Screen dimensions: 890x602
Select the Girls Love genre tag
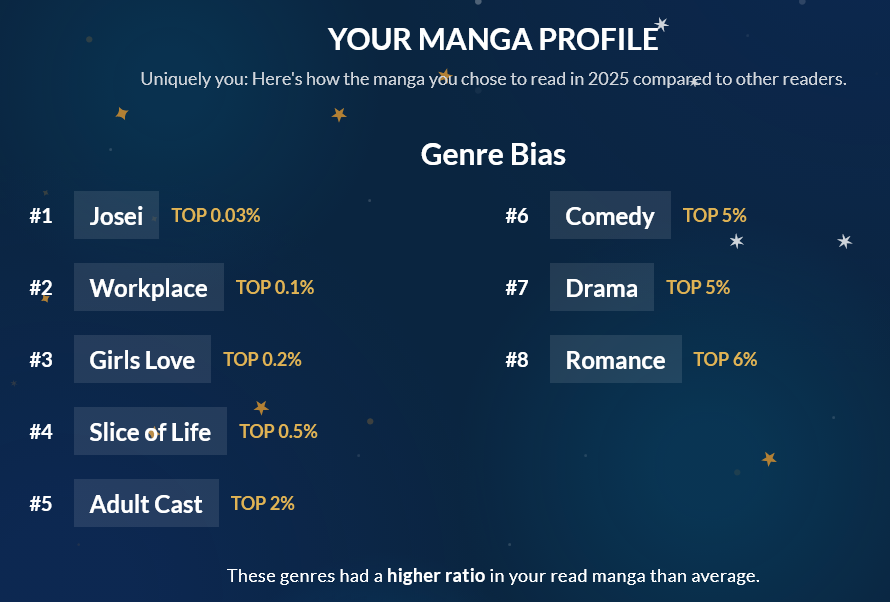point(142,360)
